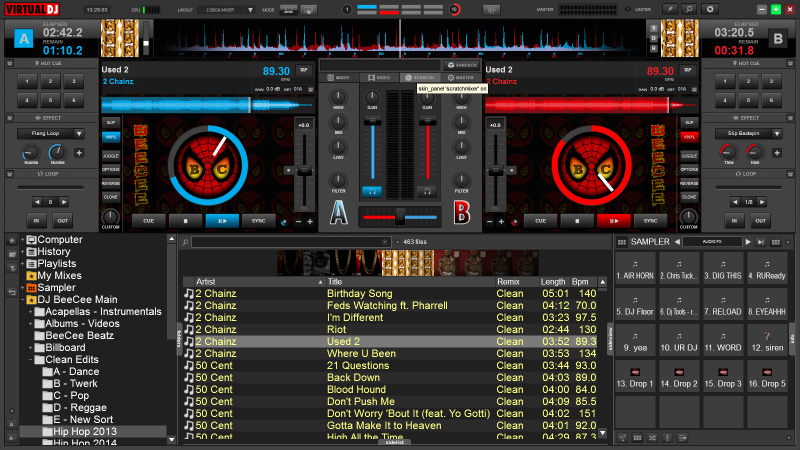This screenshot has width=800, height=450.
Task: Double loop length on deck B
Action: pyautogui.click(x=762, y=202)
